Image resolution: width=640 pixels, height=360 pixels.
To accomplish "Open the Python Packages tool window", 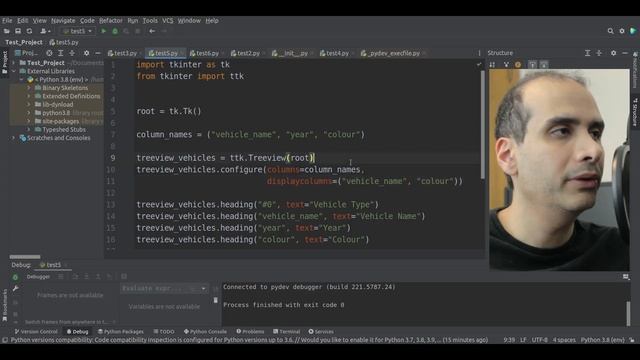I will (120, 331).
